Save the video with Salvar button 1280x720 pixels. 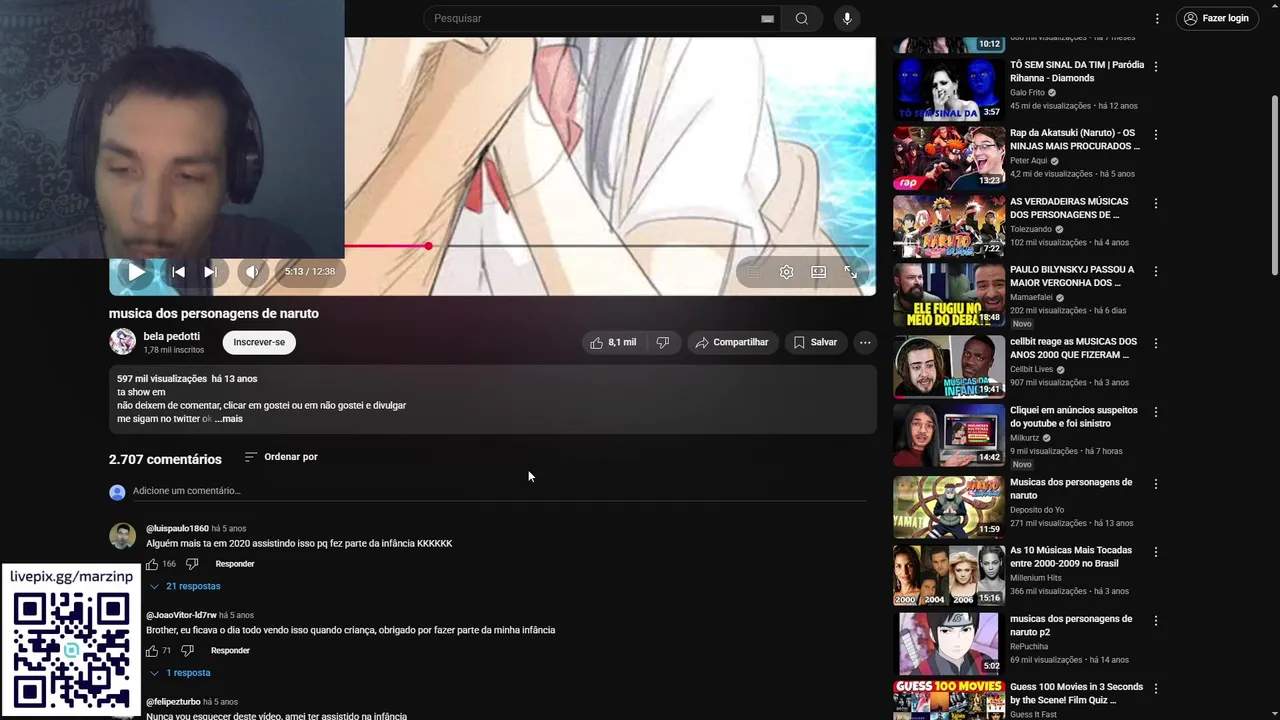[x=815, y=342]
